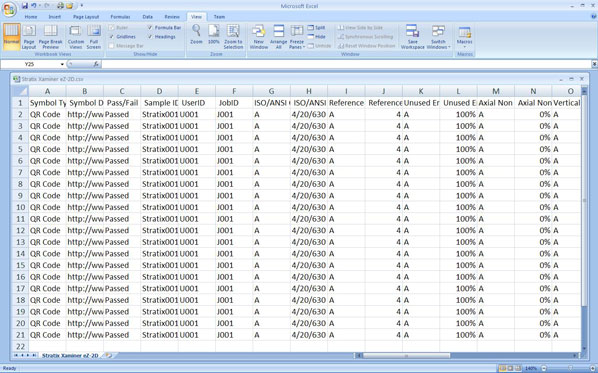Open the Zoom dialog magnifier

point(196,34)
